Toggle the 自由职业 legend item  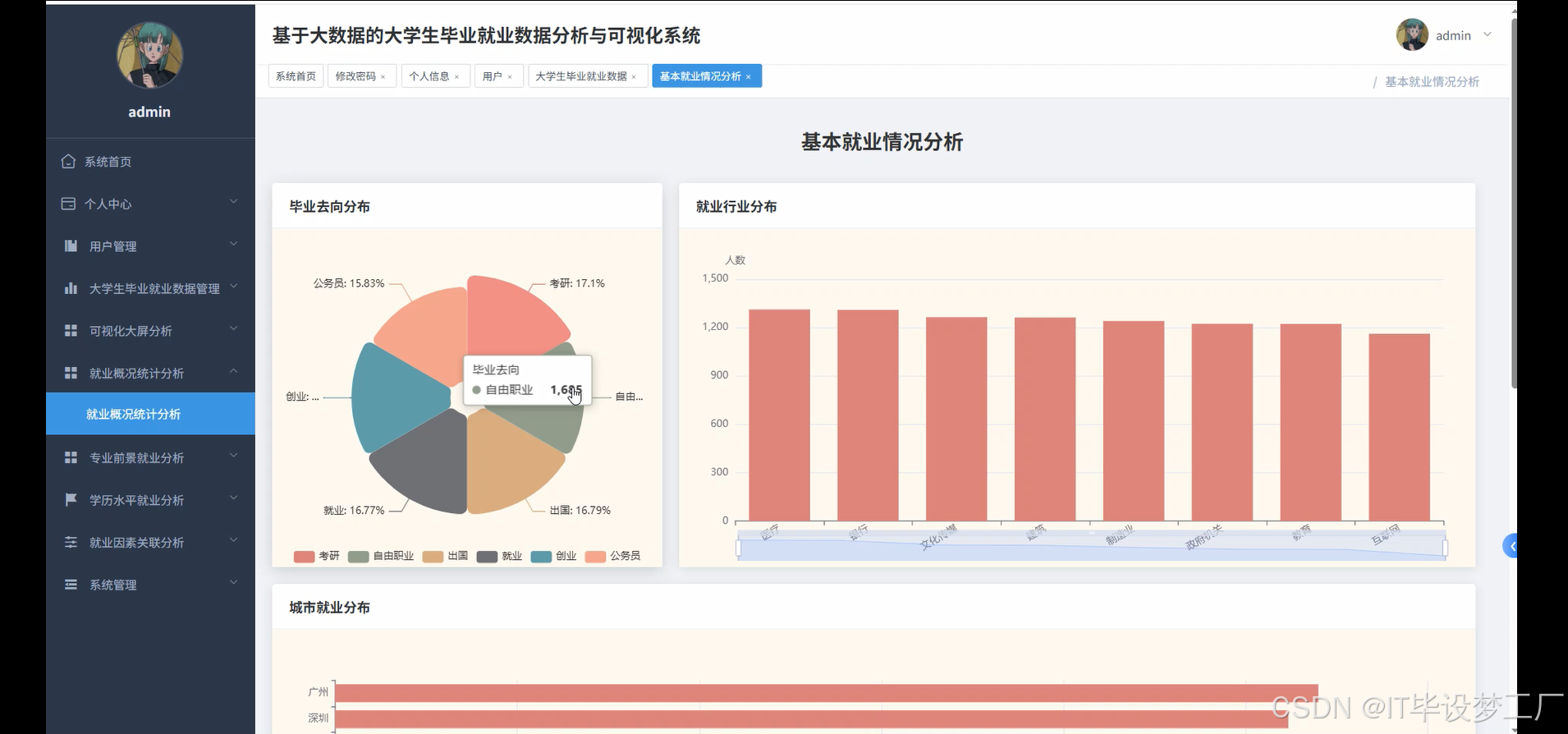(x=381, y=556)
